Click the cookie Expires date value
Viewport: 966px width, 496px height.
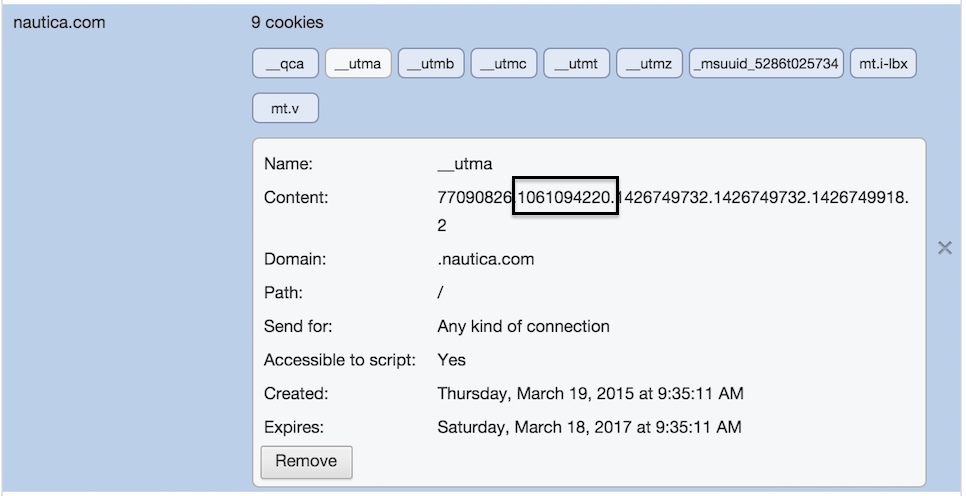click(x=589, y=427)
